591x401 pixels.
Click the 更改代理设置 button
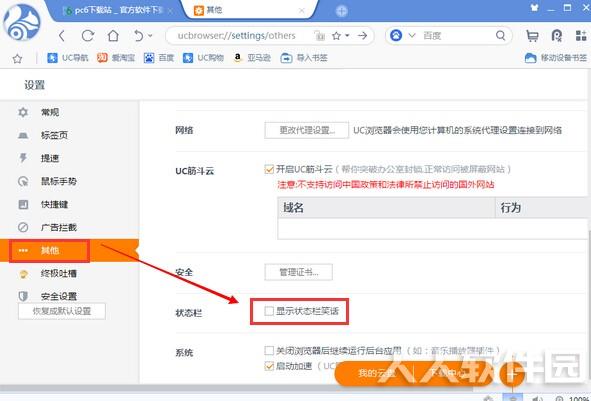tap(306, 130)
